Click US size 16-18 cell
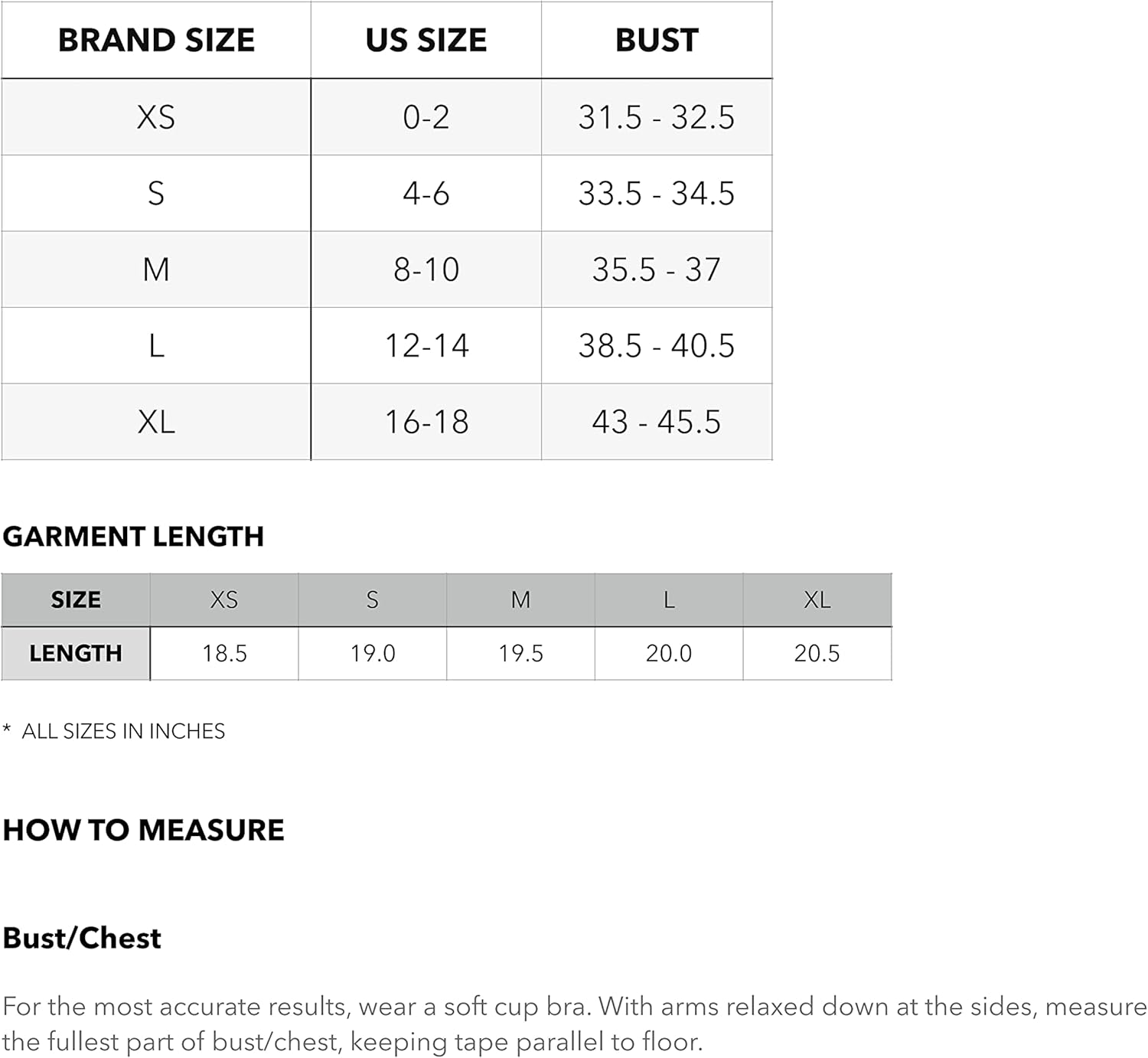The width and height of the screenshot is (1148, 1058). pos(426,422)
